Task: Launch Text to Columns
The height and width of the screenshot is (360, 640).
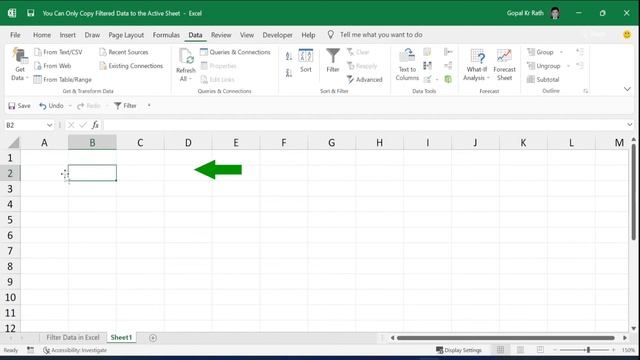Action: (407, 64)
